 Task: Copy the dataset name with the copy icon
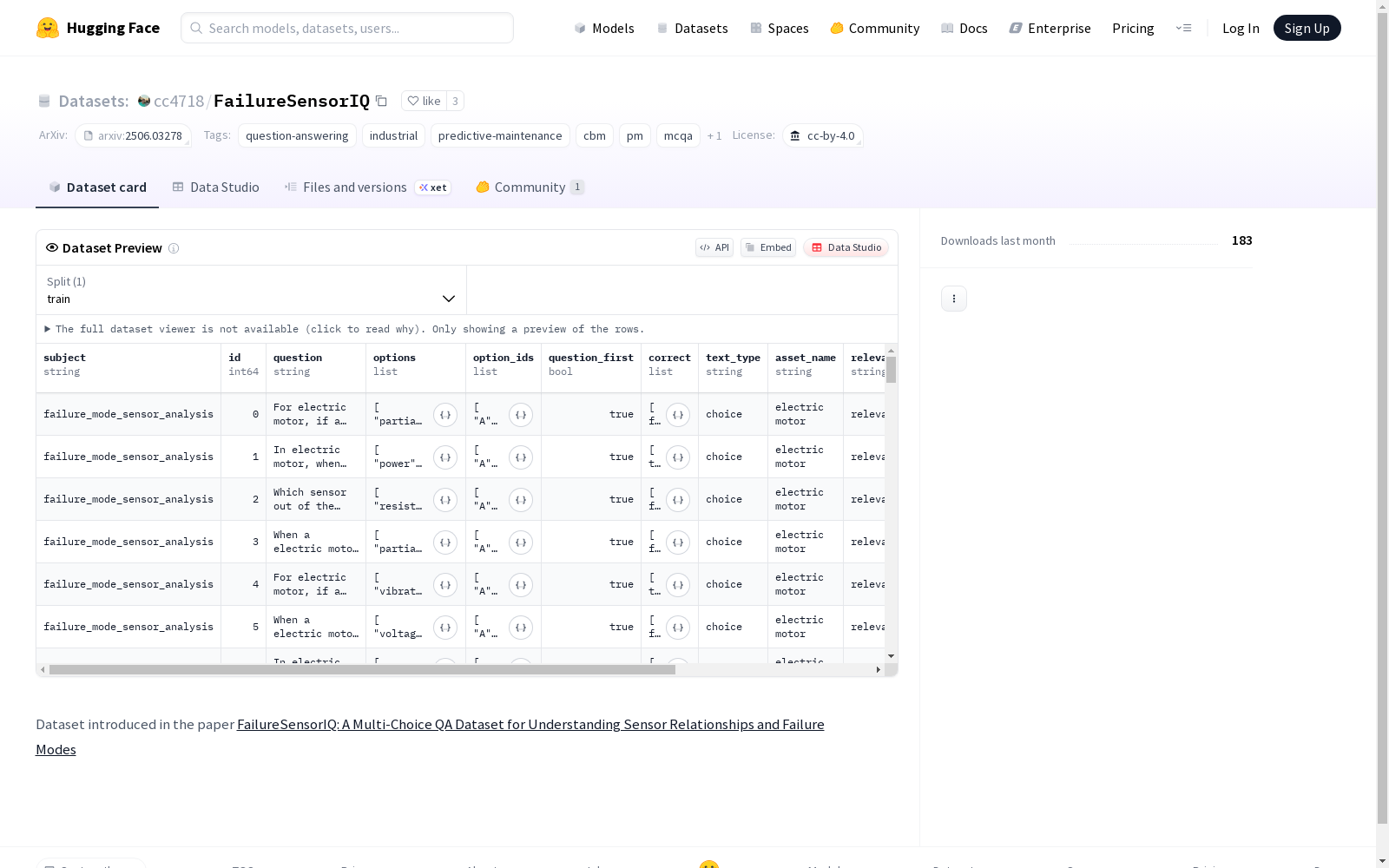[381, 101]
